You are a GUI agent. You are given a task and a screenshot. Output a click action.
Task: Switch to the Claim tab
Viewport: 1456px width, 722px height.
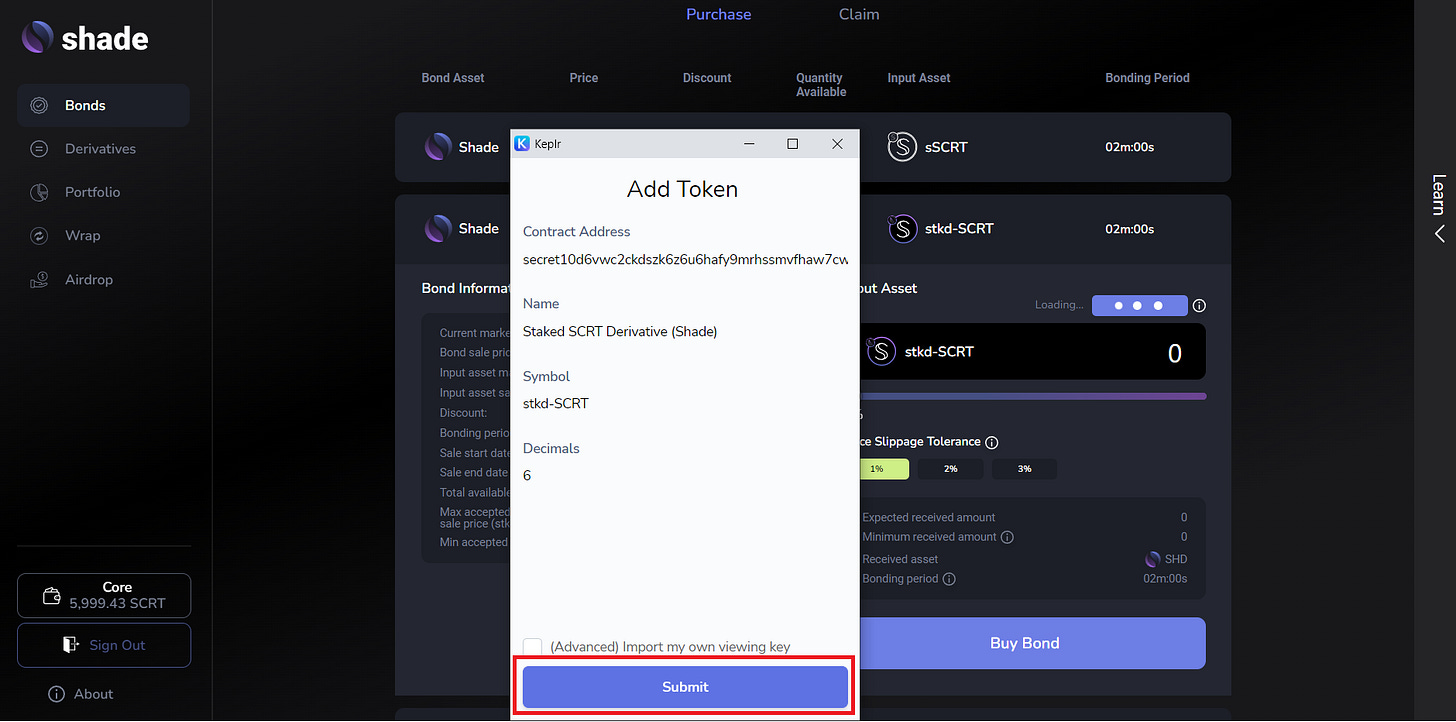(x=859, y=14)
